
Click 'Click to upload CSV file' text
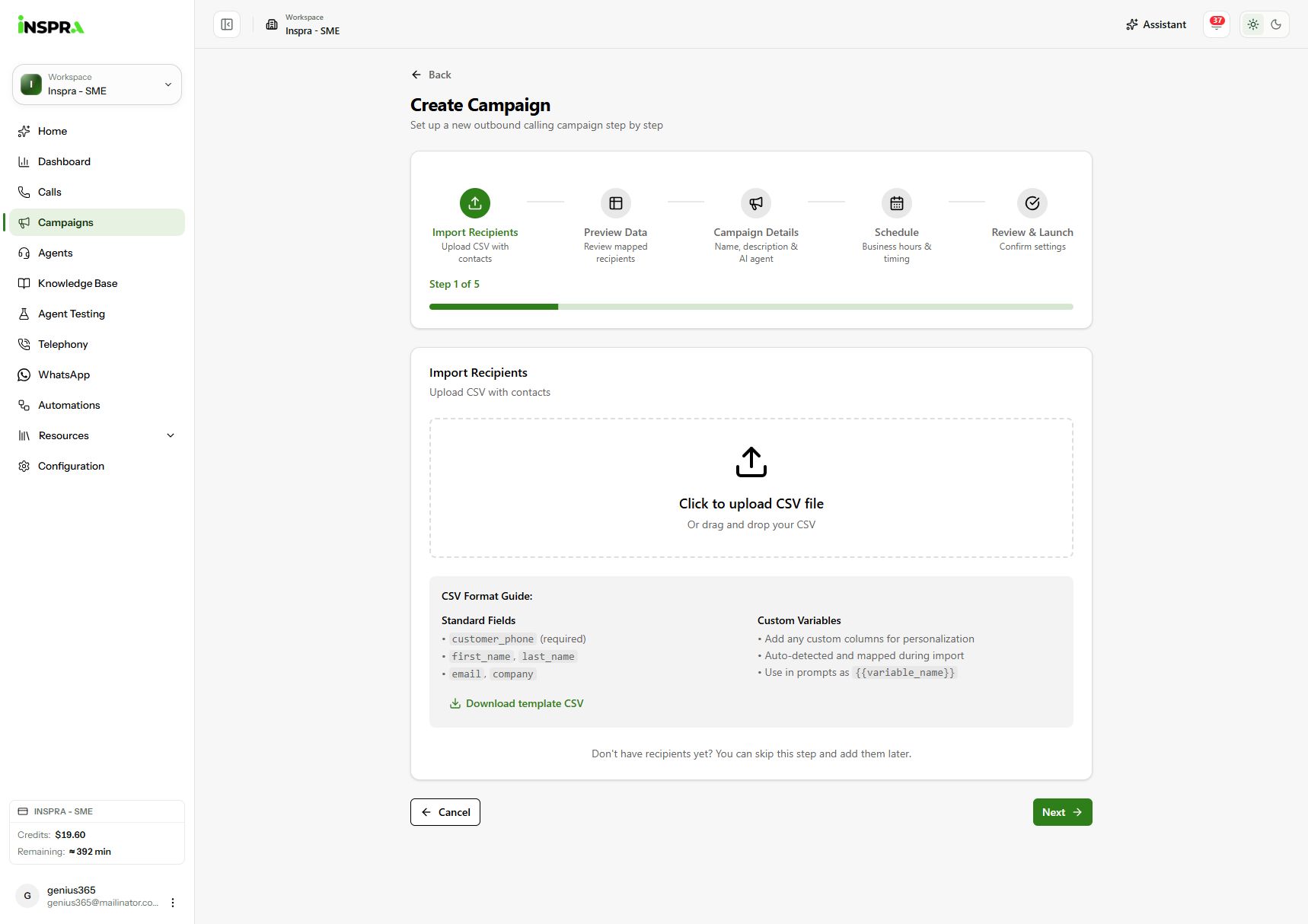click(x=751, y=503)
